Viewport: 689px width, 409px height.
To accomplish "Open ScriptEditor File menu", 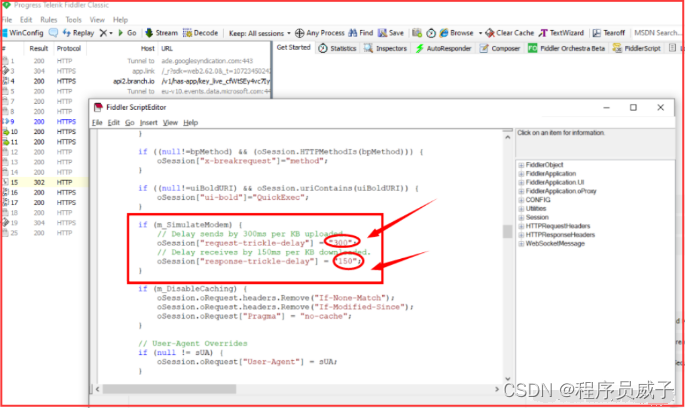I will (97, 123).
